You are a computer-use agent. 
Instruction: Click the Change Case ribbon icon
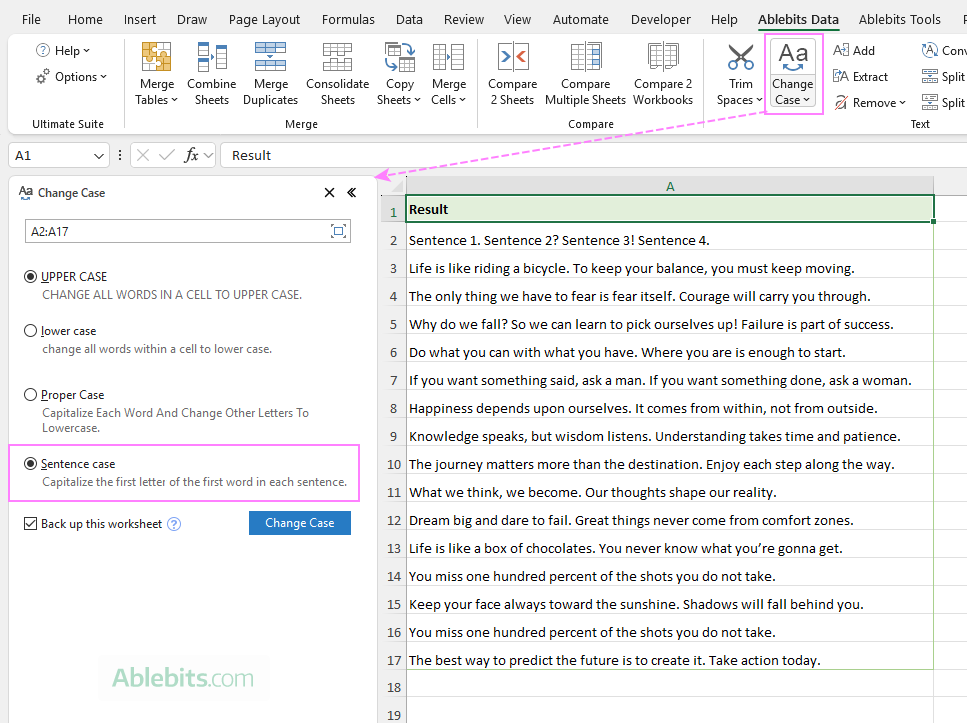click(x=792, y=57)
